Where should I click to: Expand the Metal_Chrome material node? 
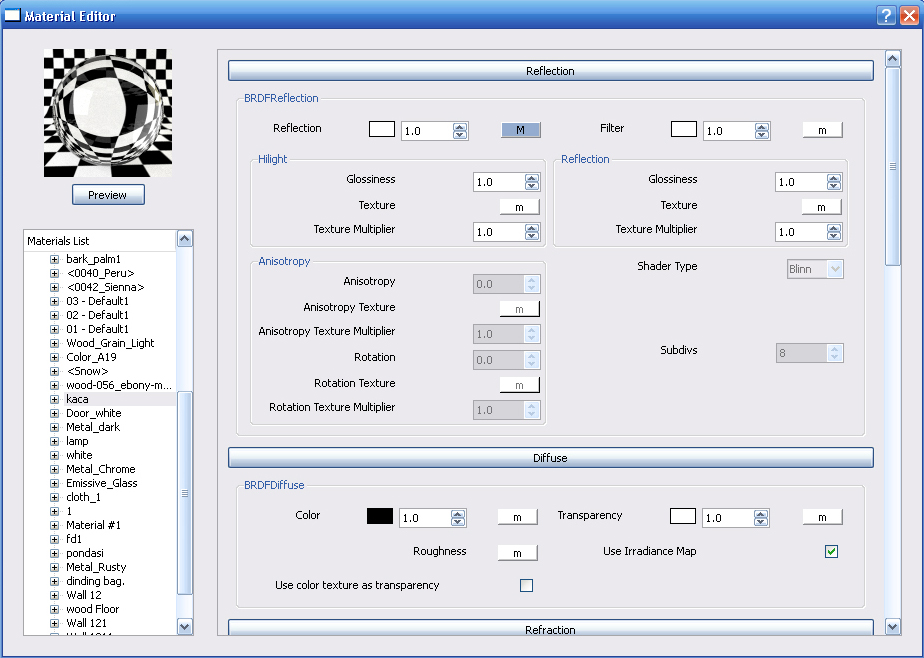click(x=54, y=469)
